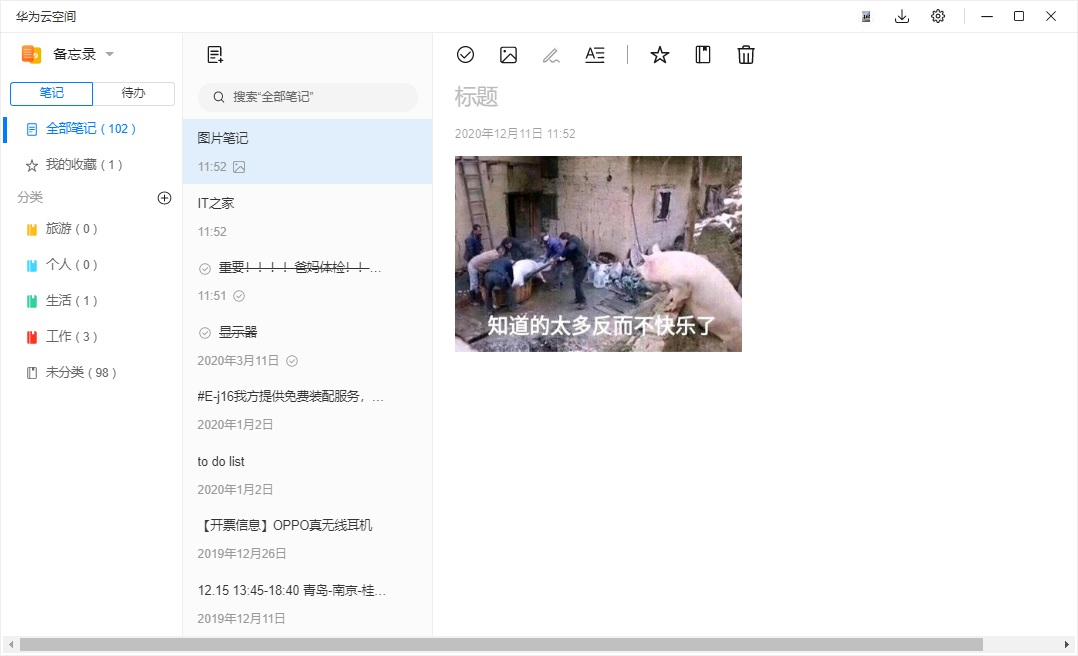Star the current note as favorite

coord(659,55)
